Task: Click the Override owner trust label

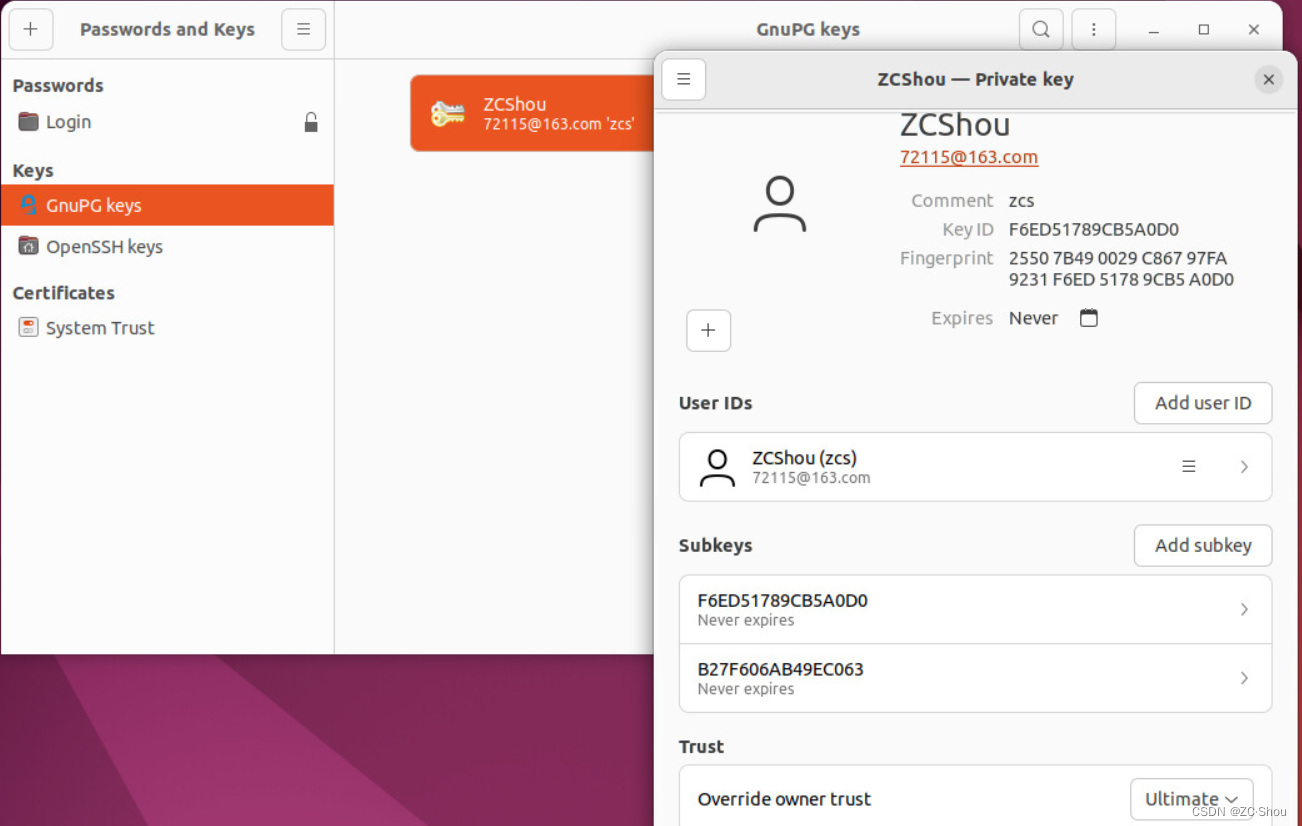Action: pyautogui.click(x=784, y=799)
